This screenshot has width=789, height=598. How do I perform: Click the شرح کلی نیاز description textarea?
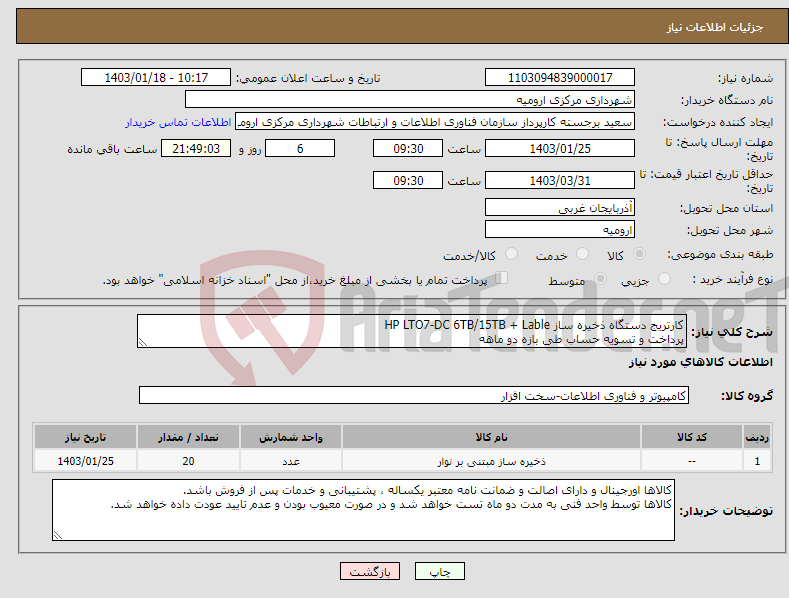412,331
